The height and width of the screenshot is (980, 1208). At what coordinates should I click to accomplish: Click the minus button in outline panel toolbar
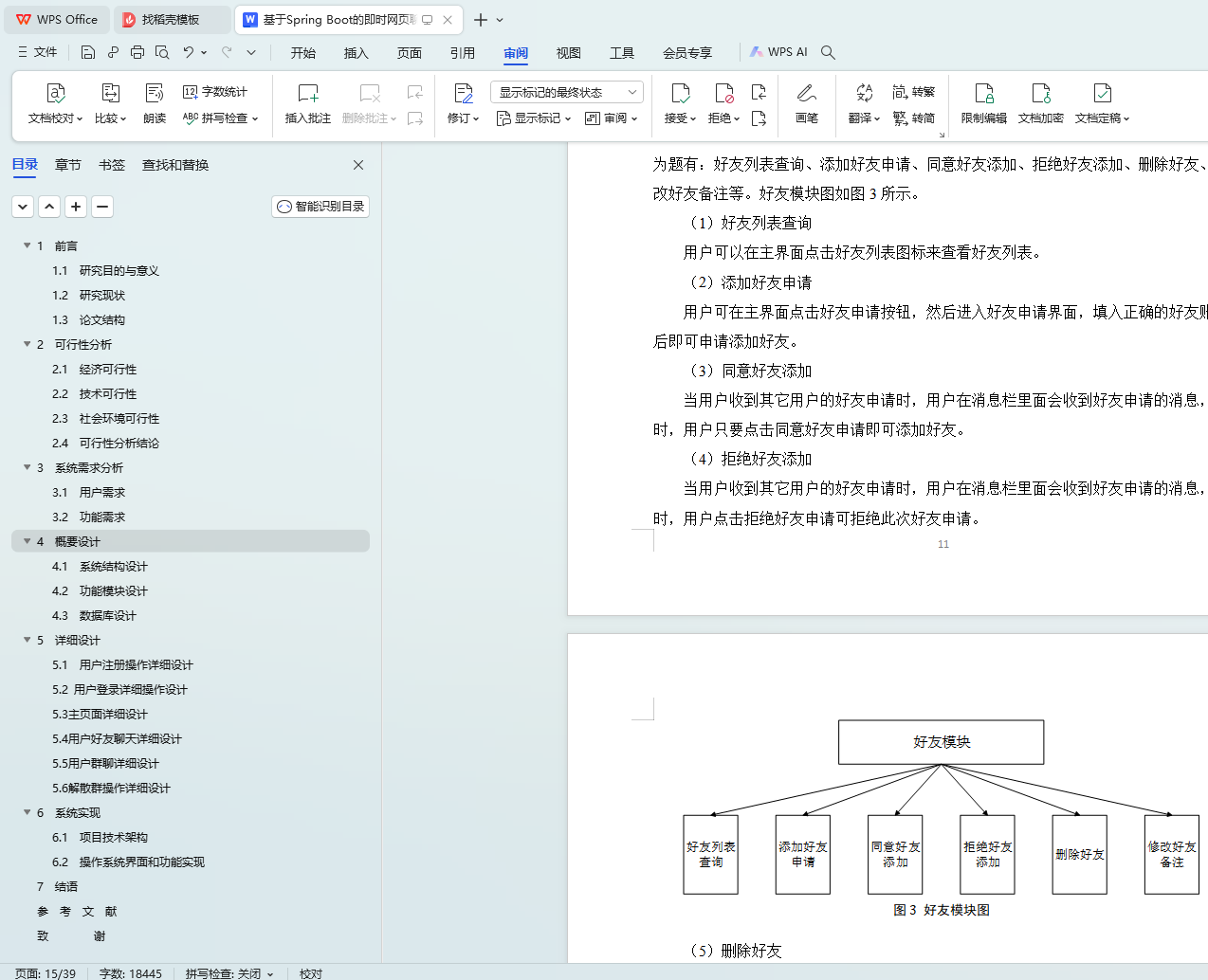coord(103,206)
